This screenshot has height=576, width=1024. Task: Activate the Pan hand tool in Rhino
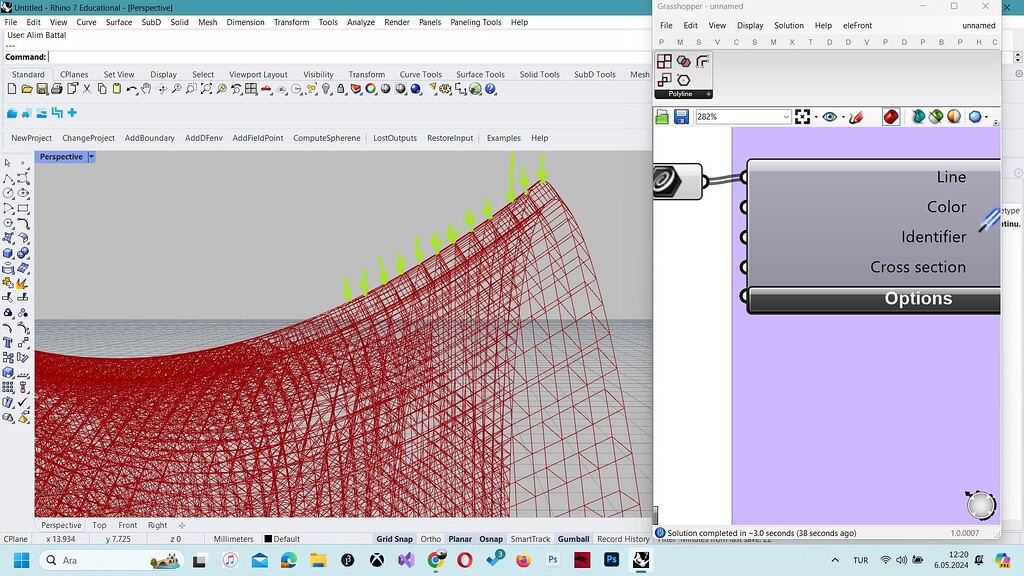point(147,89)
